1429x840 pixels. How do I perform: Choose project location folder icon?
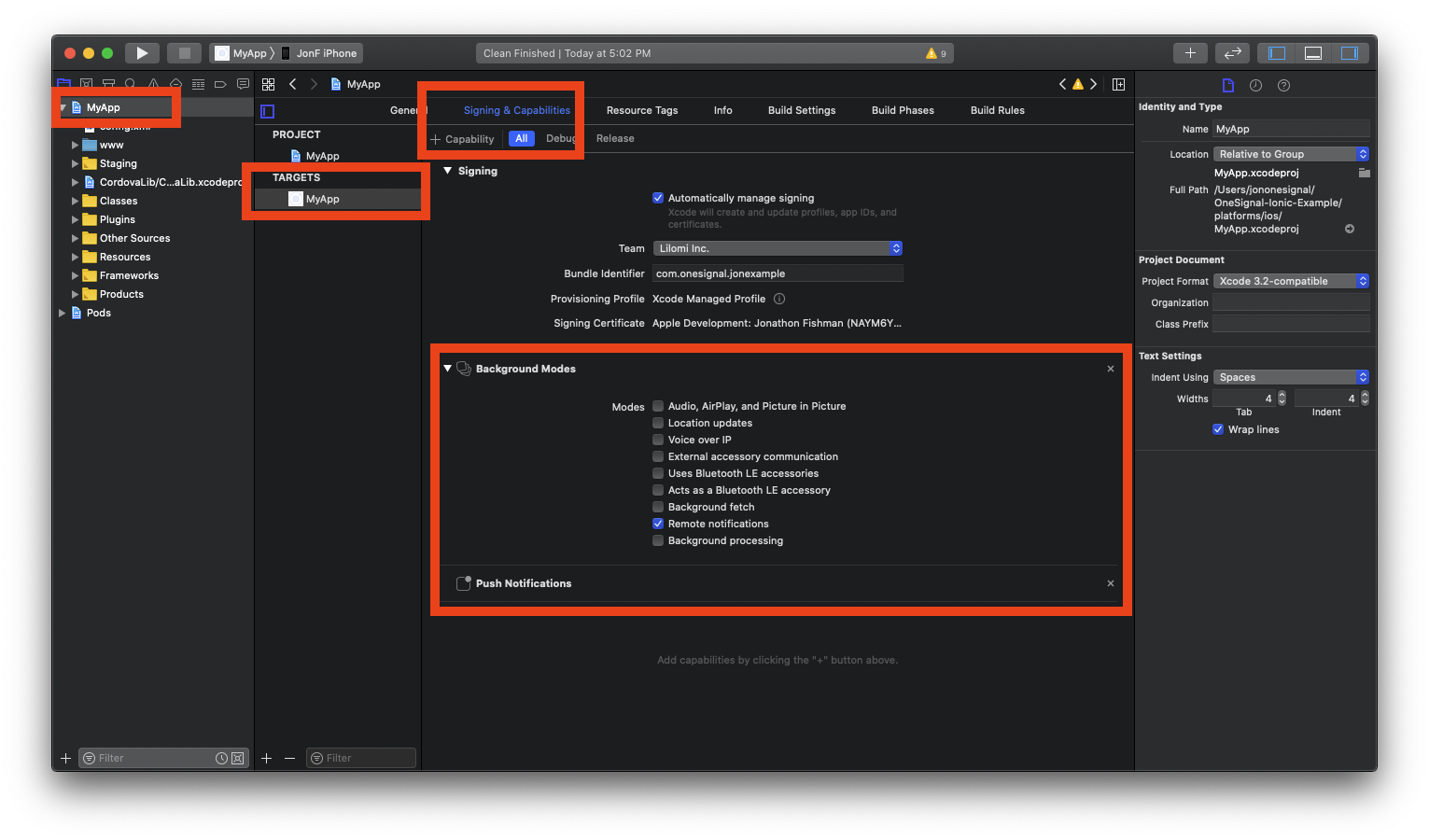coord(1364,173)
